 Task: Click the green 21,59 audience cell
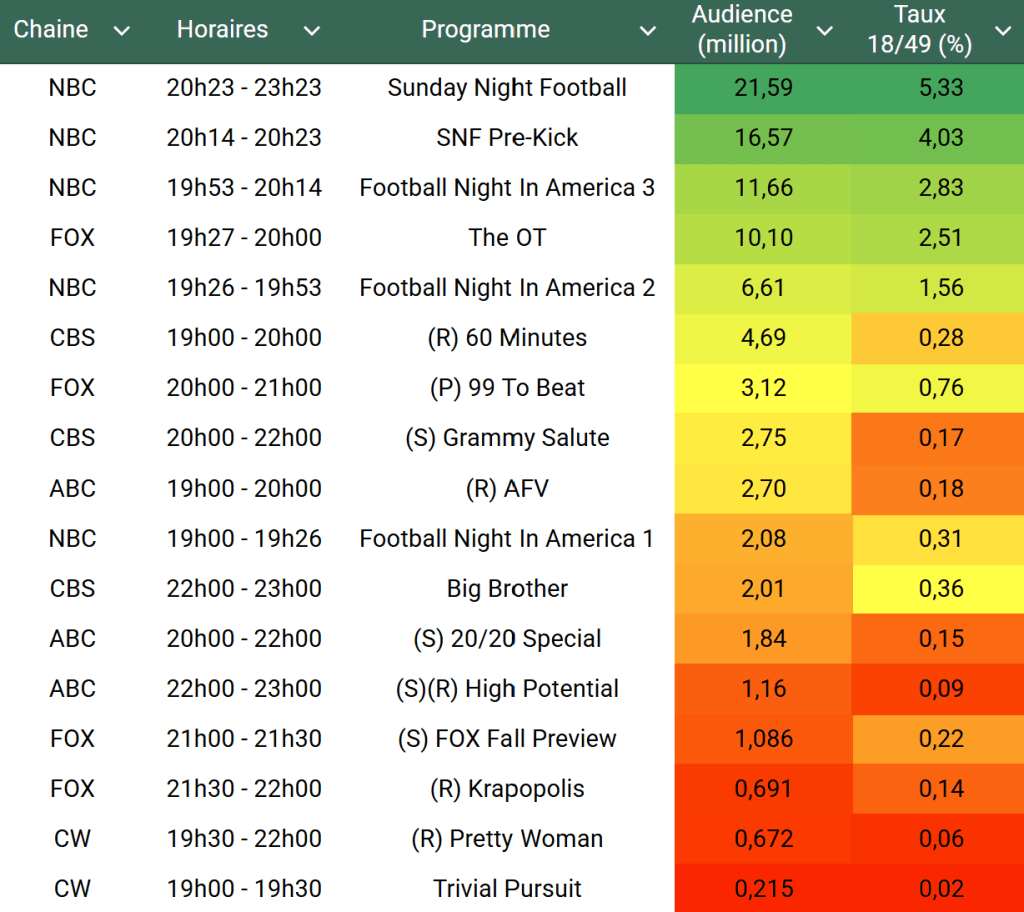coord(763,88)
